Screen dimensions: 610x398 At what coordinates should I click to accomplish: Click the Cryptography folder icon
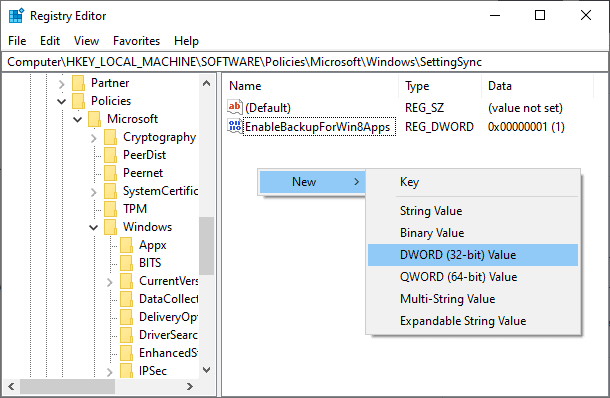pyautogui.click(x=110, y=137)
